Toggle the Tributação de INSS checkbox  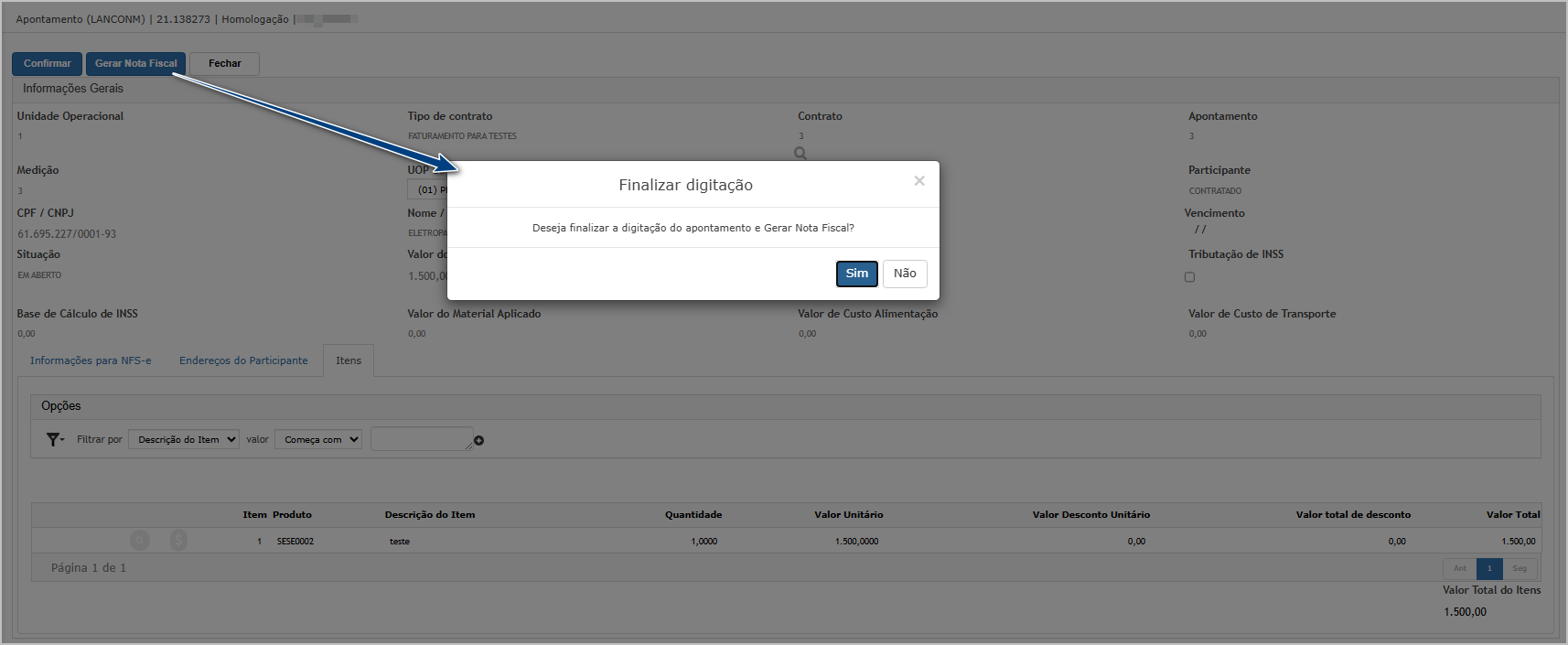click(x=1189, y=277)
